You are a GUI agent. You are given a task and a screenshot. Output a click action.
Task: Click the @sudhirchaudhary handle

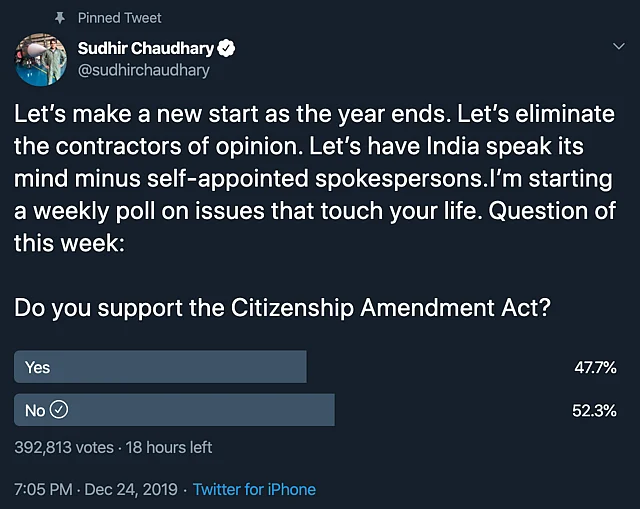(x=144, y=70)
